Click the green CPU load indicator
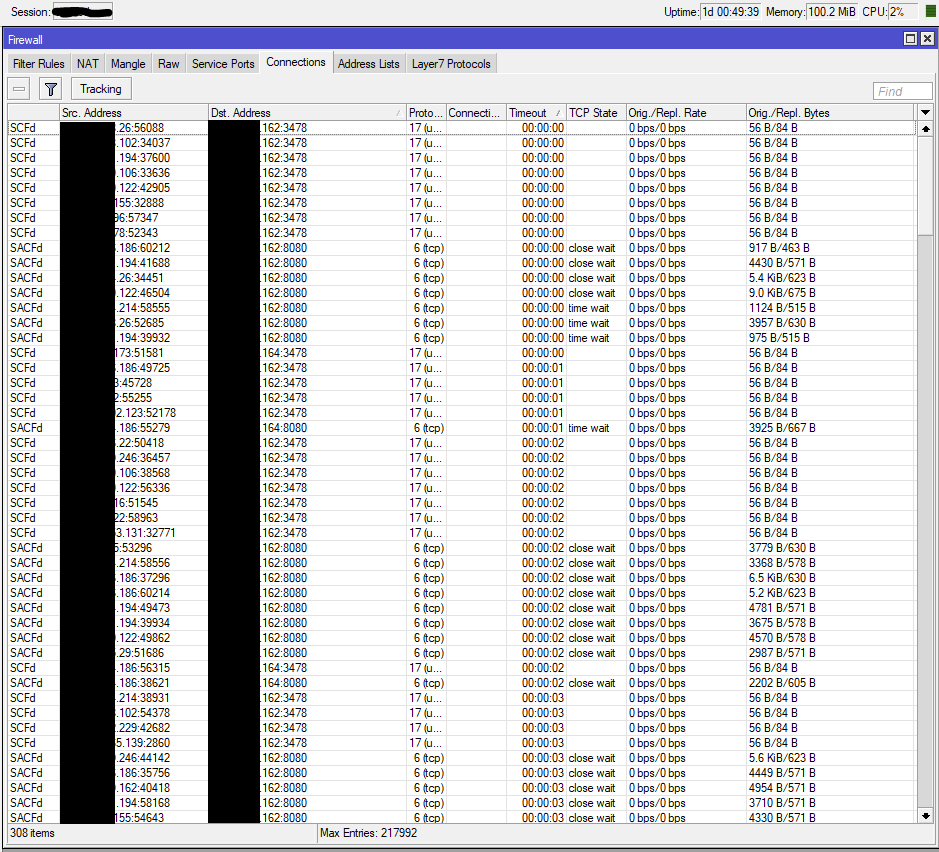Screen dimensions: 939x852 pos(930,12)
